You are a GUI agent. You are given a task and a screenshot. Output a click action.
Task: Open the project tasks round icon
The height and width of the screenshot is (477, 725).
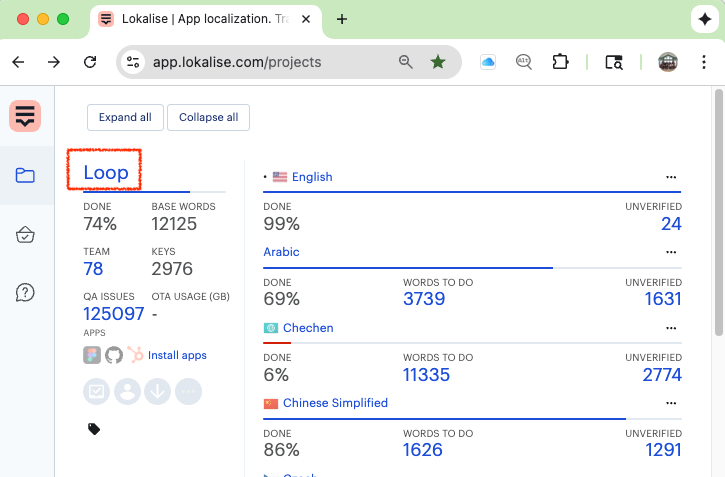[97, 391]
